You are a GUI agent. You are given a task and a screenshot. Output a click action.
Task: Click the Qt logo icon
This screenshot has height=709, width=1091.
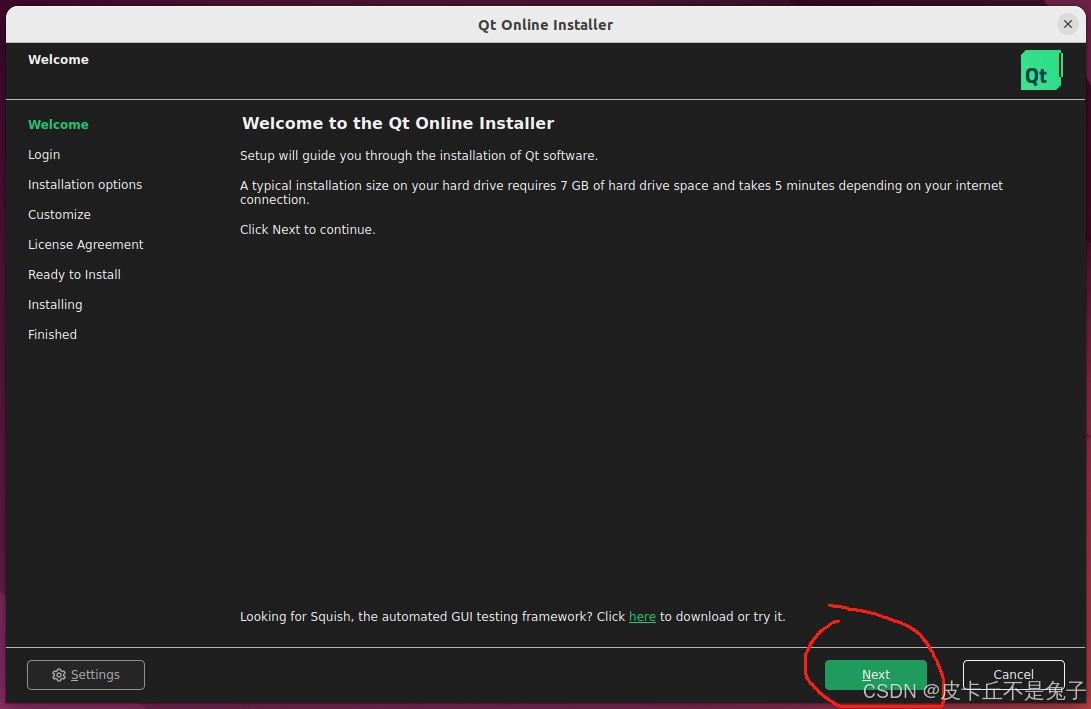(1041, 70)
